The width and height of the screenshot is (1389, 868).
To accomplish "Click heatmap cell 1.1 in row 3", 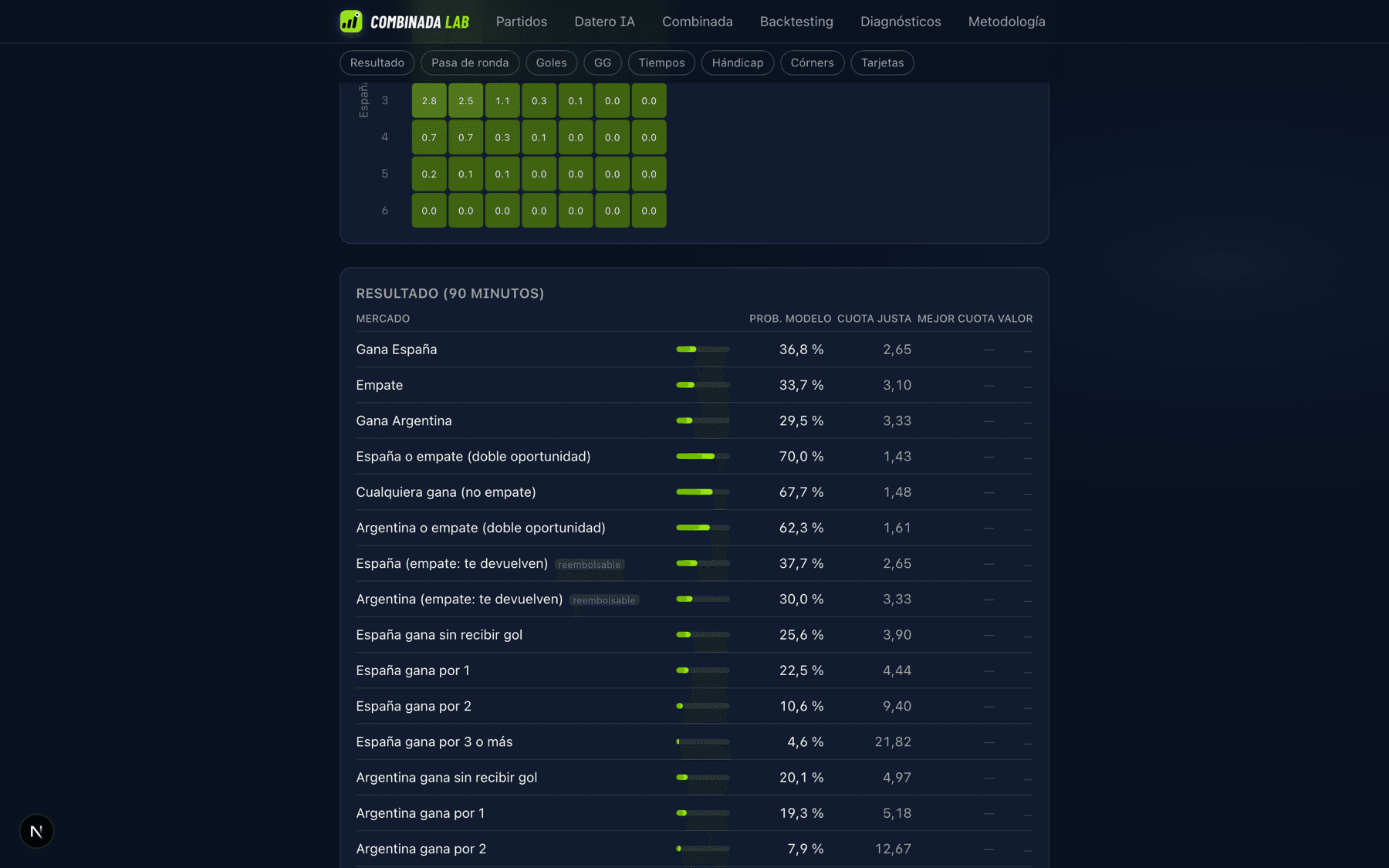I will (502, 100).
